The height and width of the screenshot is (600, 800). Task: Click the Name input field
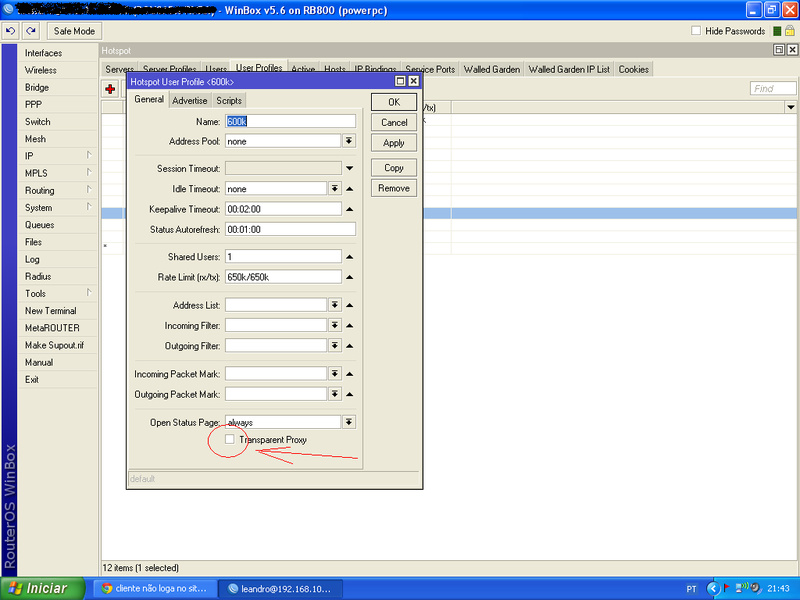pyautogui.click(x=290, y=121)
